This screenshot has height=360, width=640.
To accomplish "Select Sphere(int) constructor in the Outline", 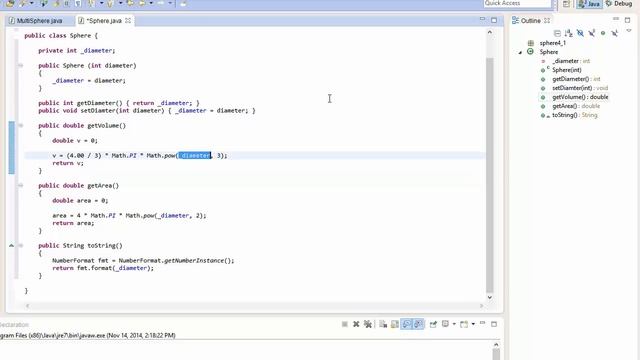I will [x=567, y=70].
